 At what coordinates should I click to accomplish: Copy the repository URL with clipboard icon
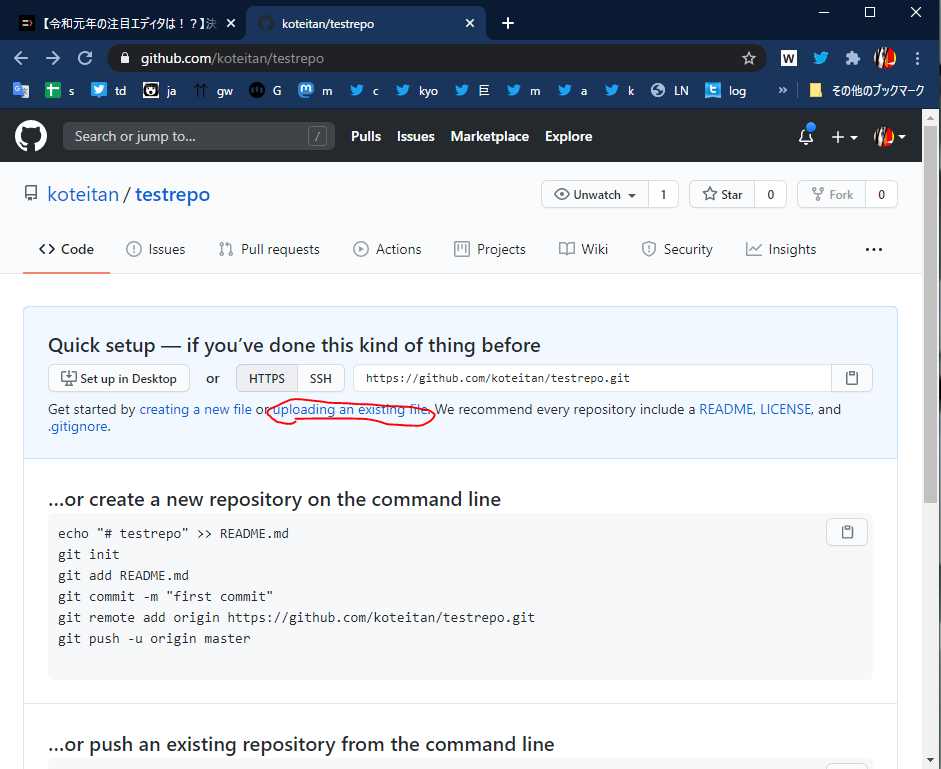coord(852,378)
